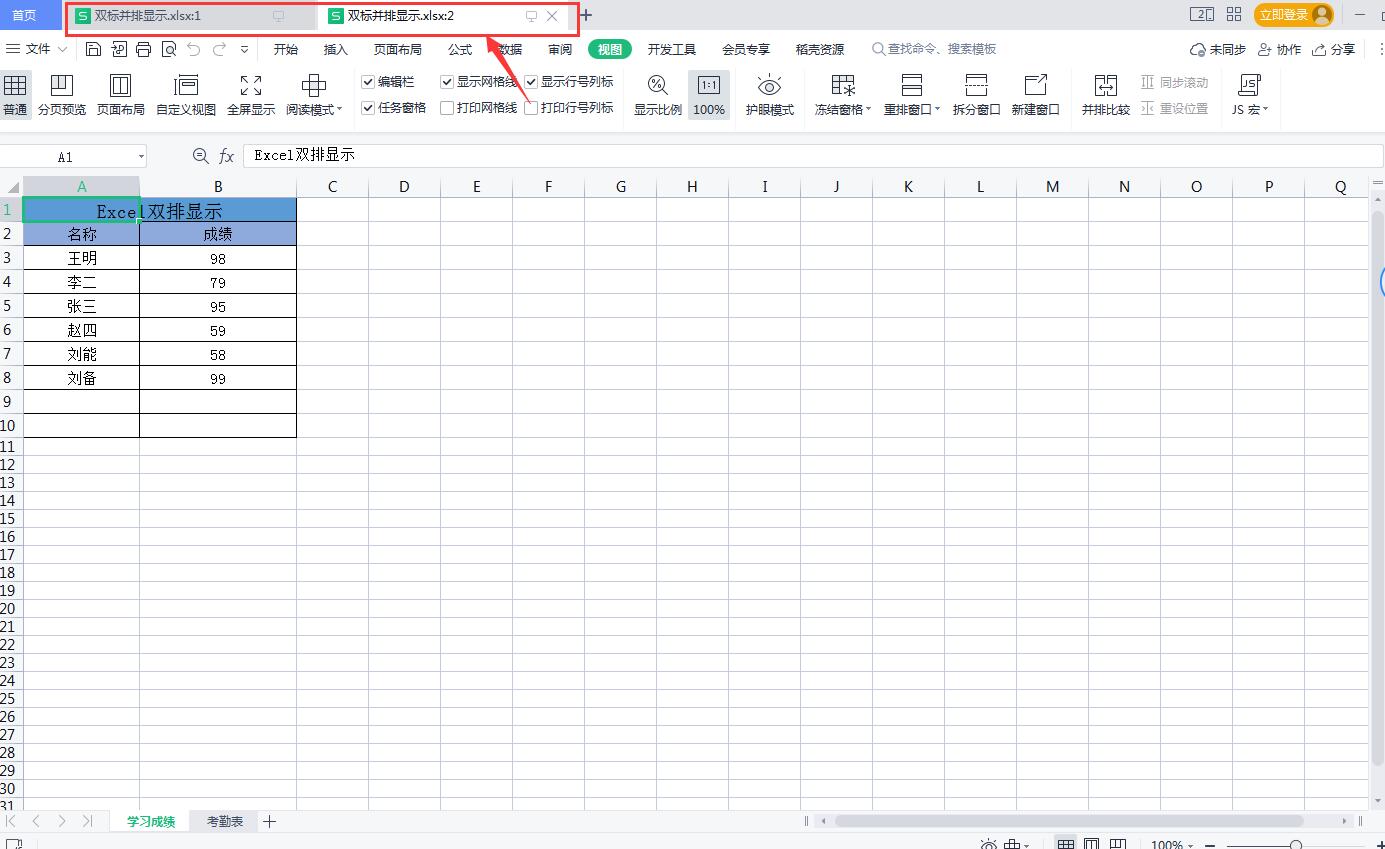Click the 分享 share button
Viewport: 1385px width, 849px height.
1334,49
